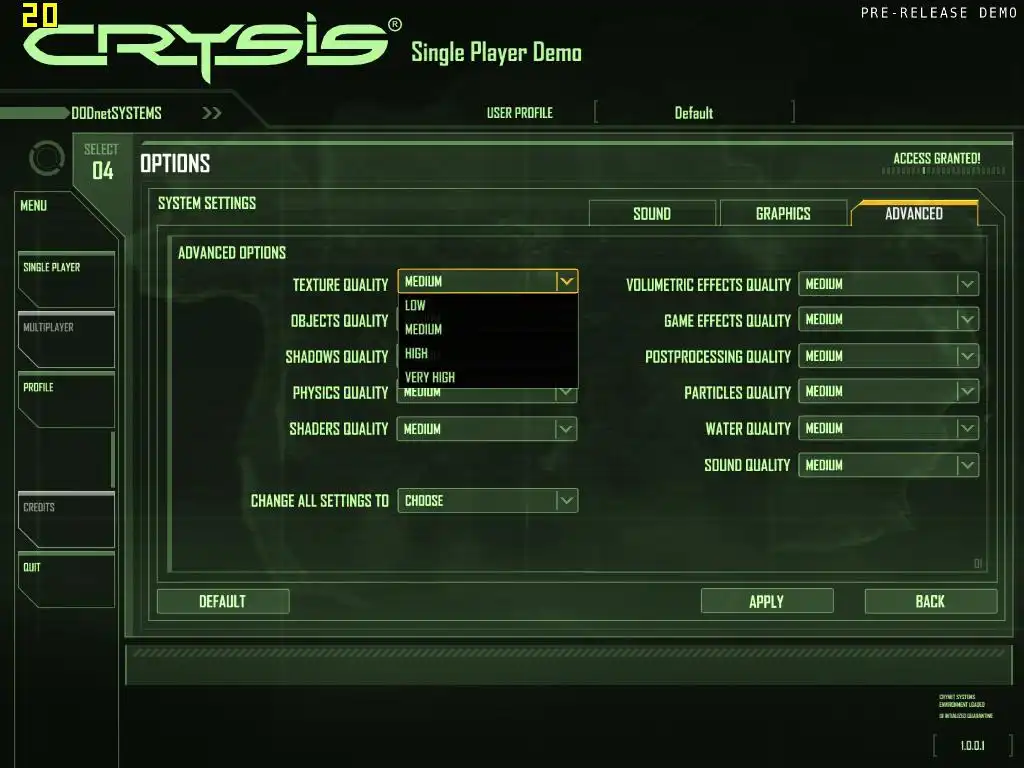Click the version number 1.0.0.1
Viewport: 1024px width, 768px height.
972,745
